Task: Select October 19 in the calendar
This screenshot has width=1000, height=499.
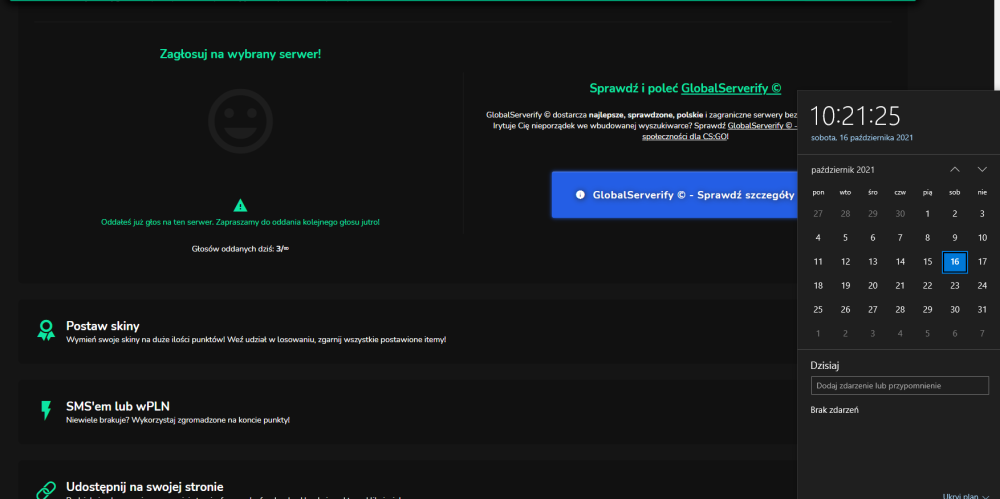Action: pos(846,286)
